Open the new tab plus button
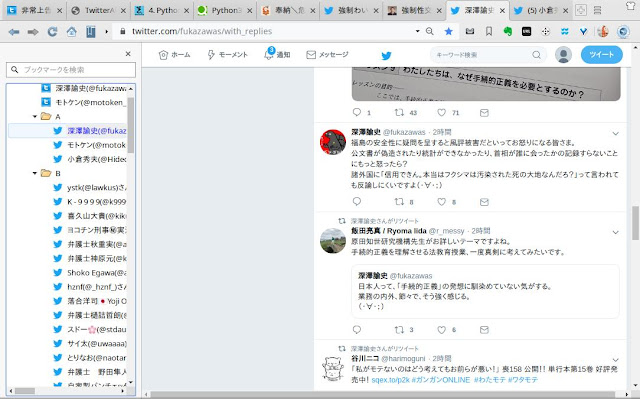 click(580, 10)
